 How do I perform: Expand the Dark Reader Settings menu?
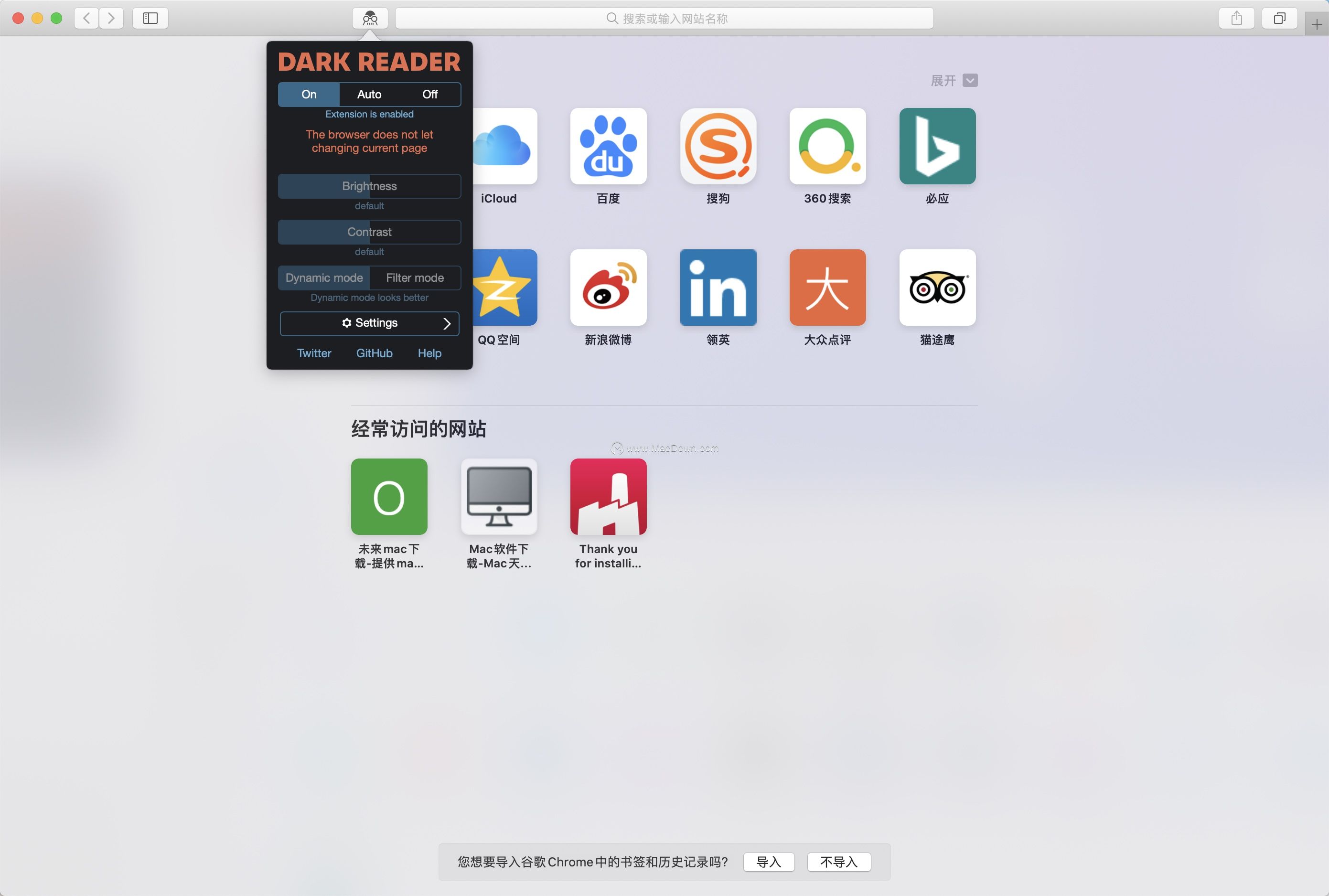pyautogui.click(x=369, y=322)
